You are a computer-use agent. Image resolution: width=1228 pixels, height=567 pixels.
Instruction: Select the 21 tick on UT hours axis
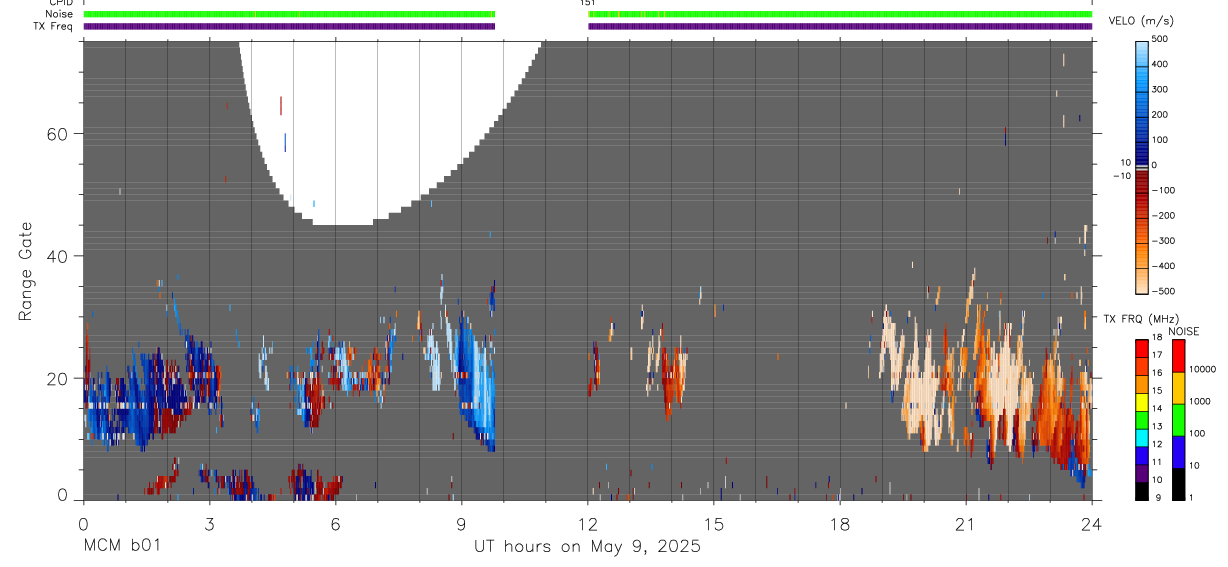point(966,523)
